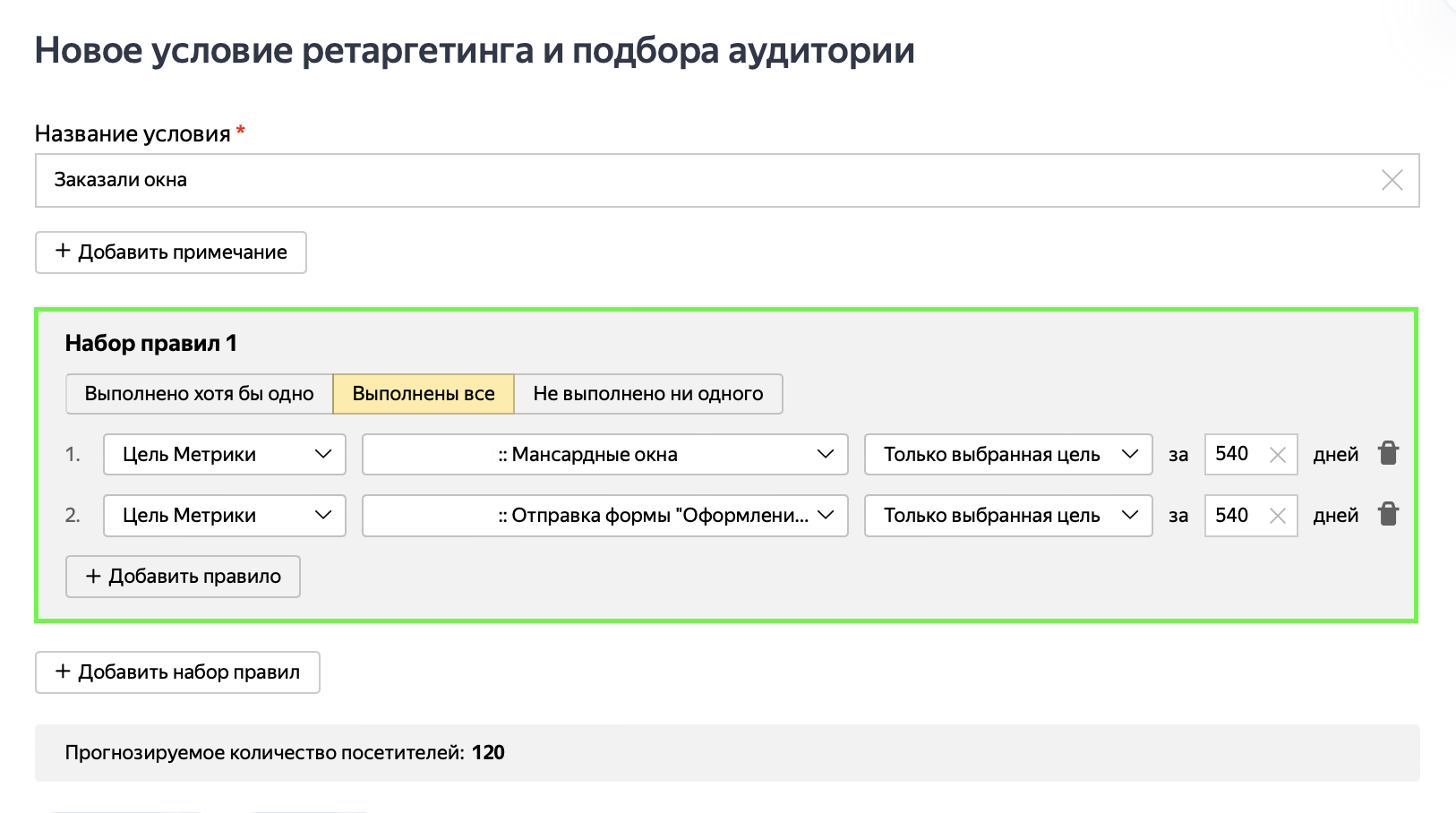Click inside the Заказали окна name field
The height and width of the screenshot is (813, 1456).
(358, 180)
